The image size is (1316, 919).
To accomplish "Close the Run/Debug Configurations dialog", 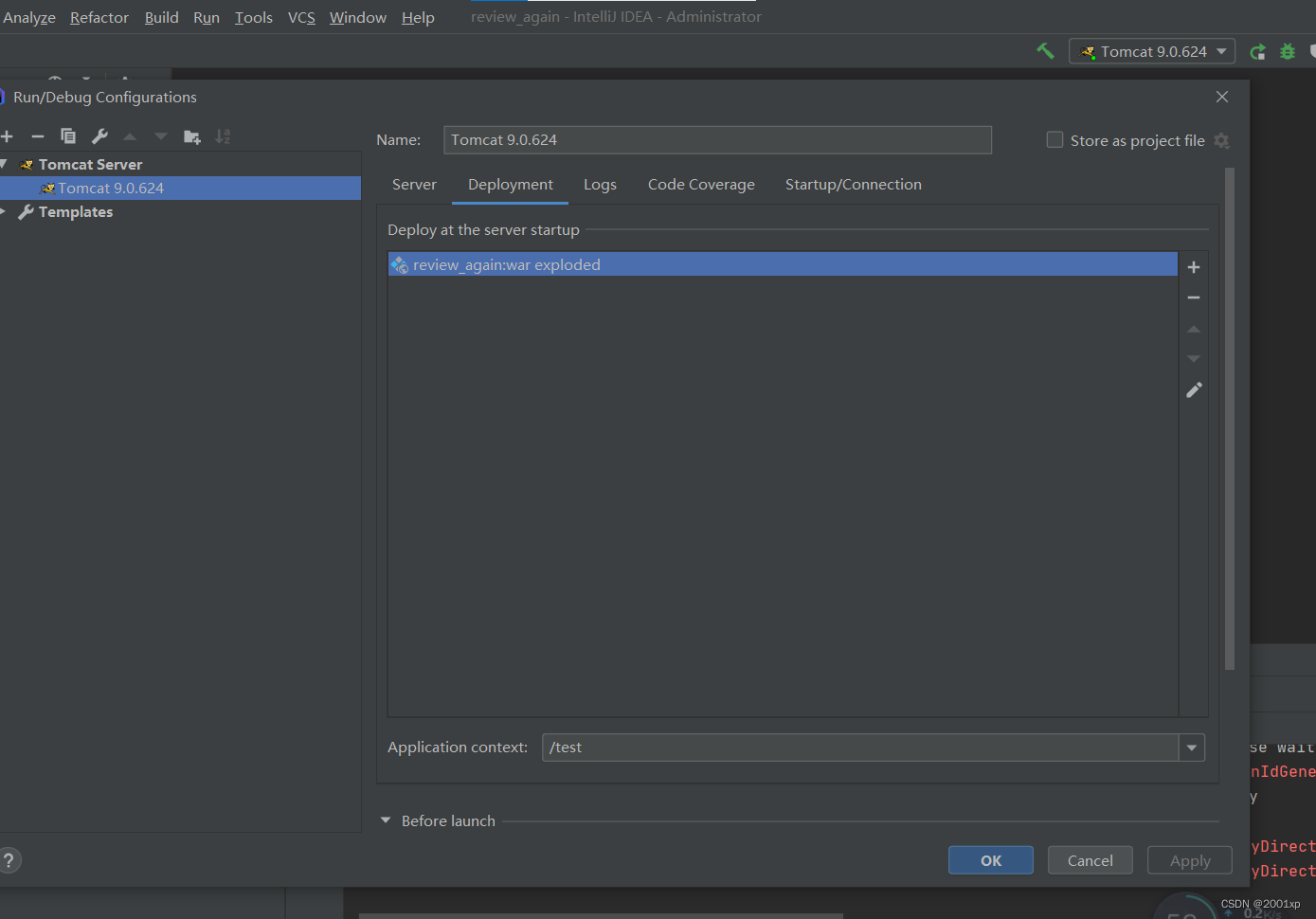I will (1222, 97).
